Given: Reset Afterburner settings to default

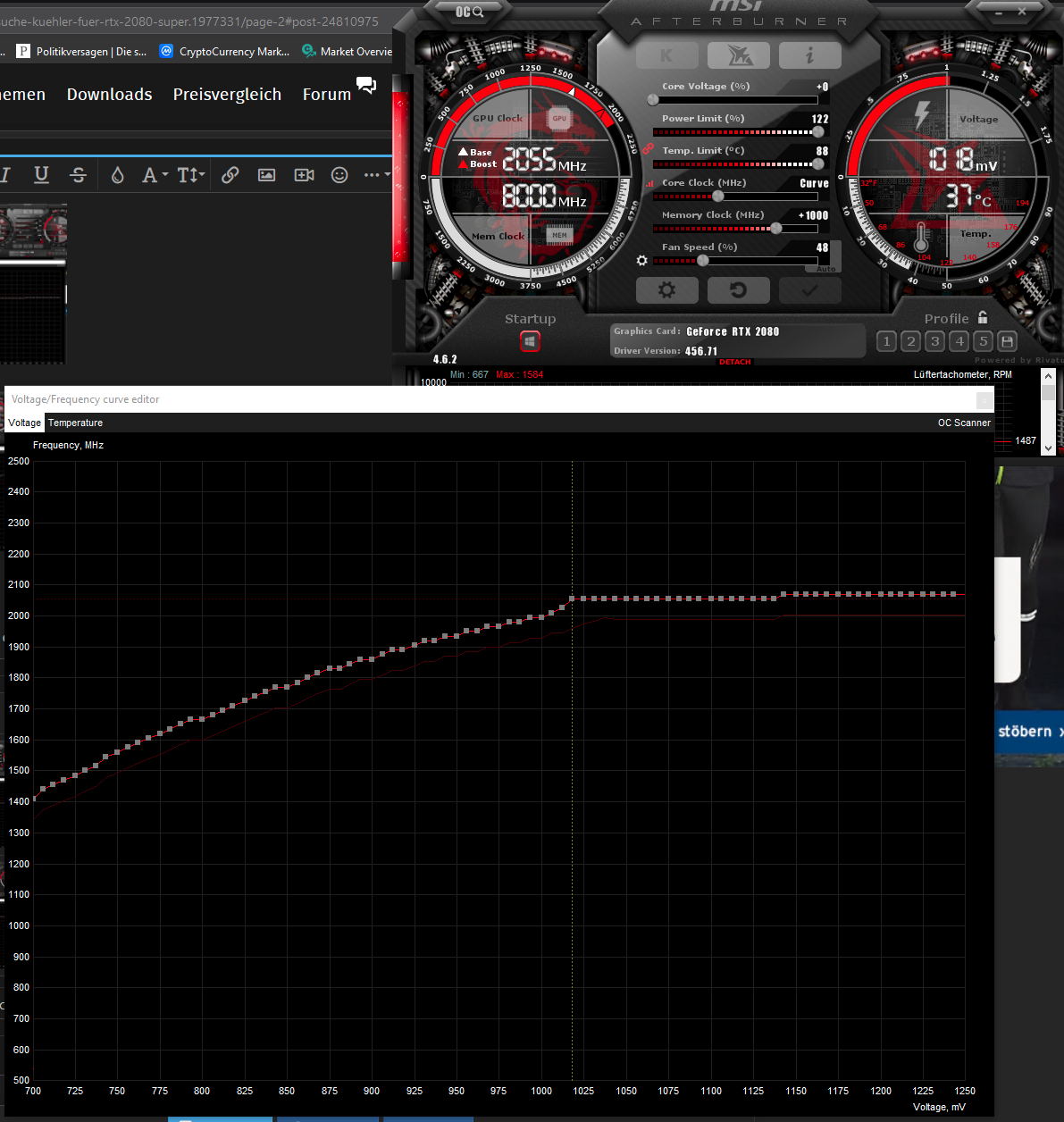Looking at the screenshot, I should (x=738, y=290).
